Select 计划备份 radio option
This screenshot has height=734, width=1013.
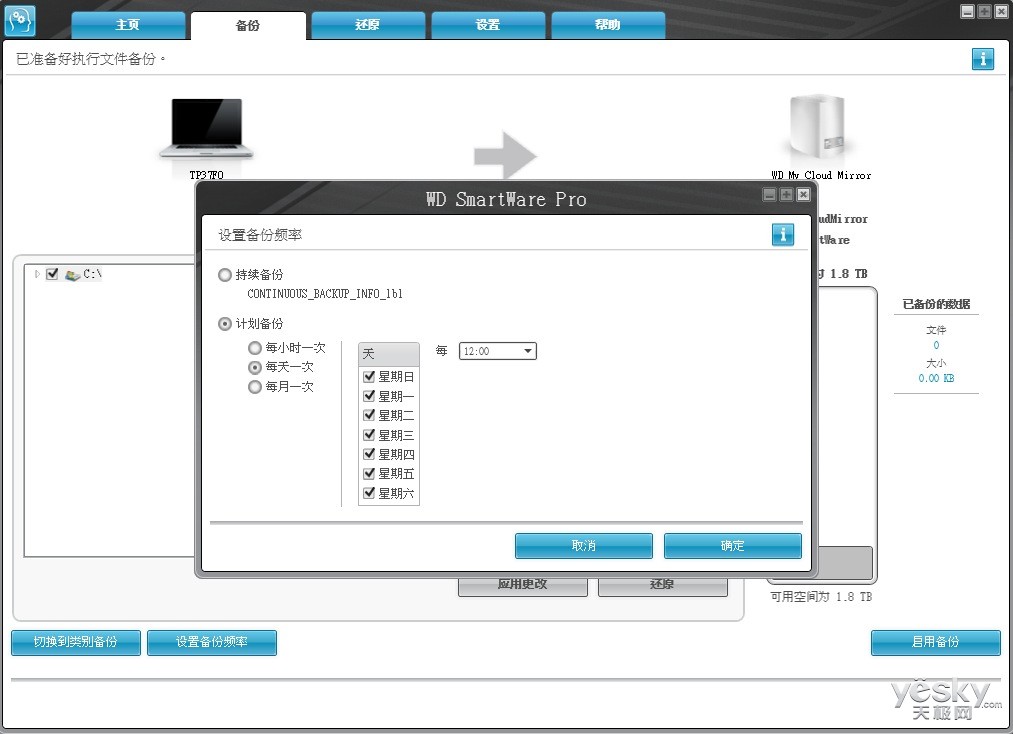(225, 324)
